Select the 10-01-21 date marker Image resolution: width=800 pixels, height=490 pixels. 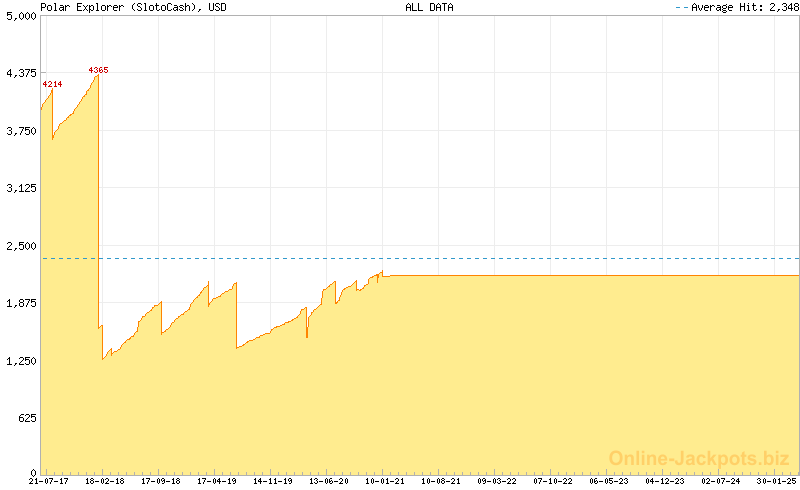[x=384, y=481]
